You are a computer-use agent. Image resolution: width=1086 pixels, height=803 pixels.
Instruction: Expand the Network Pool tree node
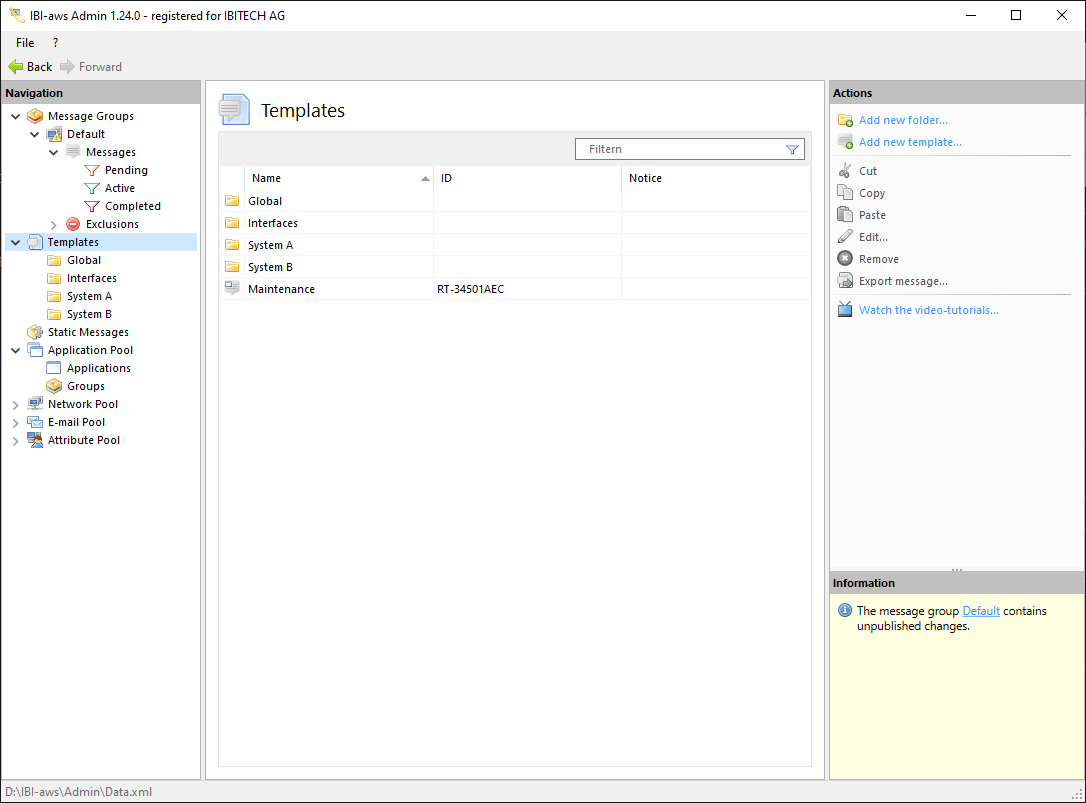[x=15, y=405]
